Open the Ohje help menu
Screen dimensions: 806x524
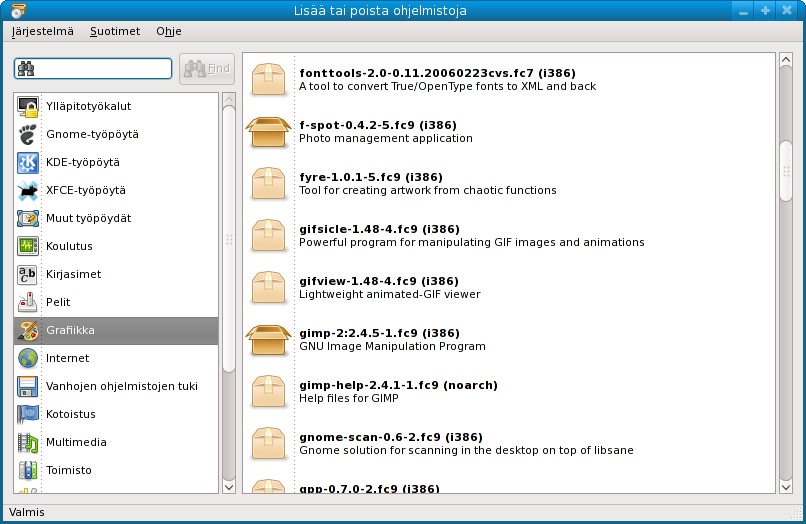point(168,31)
